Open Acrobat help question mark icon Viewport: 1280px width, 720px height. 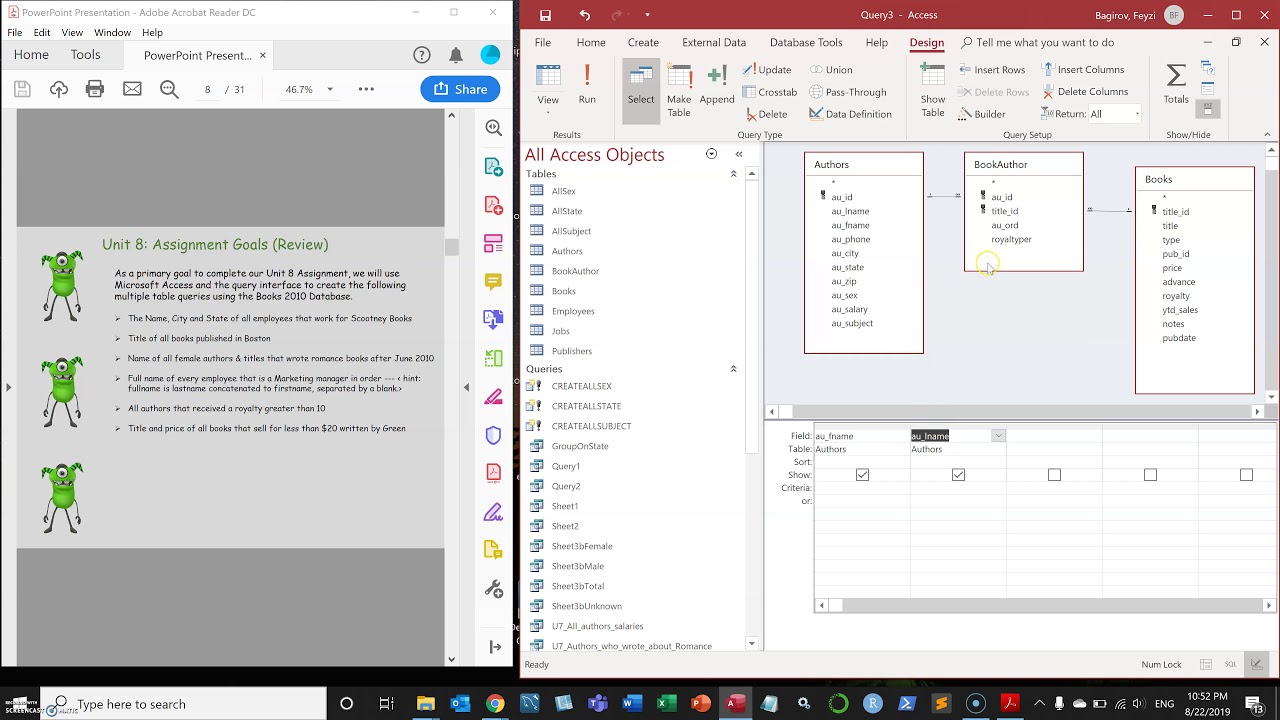(422, 55)
